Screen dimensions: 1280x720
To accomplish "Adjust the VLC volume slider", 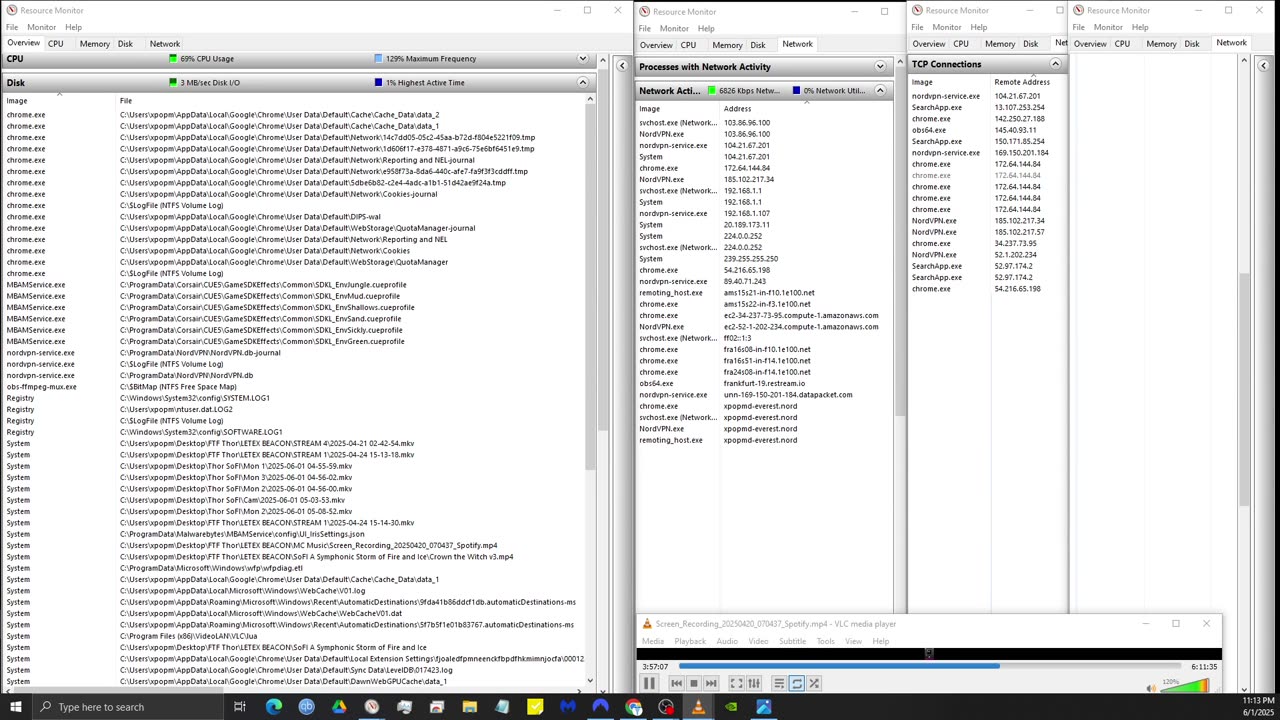I will pos(1185,687).
